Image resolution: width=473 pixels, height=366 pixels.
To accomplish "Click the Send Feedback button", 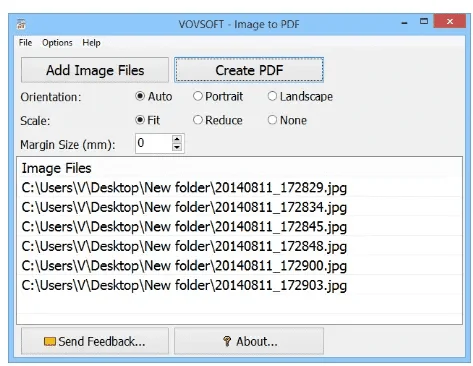I will coord(95,341).
